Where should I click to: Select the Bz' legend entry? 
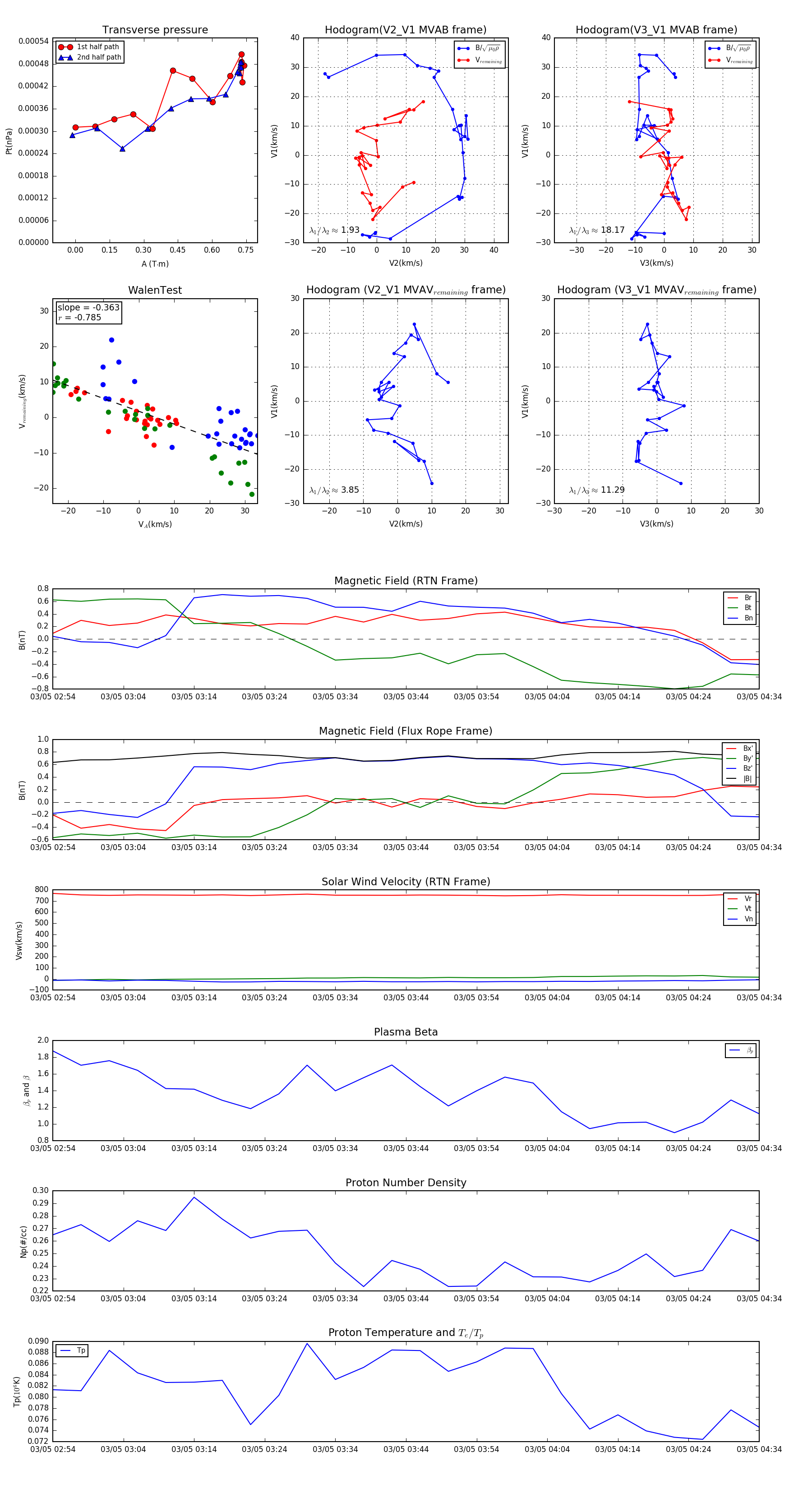coord(740,768)
